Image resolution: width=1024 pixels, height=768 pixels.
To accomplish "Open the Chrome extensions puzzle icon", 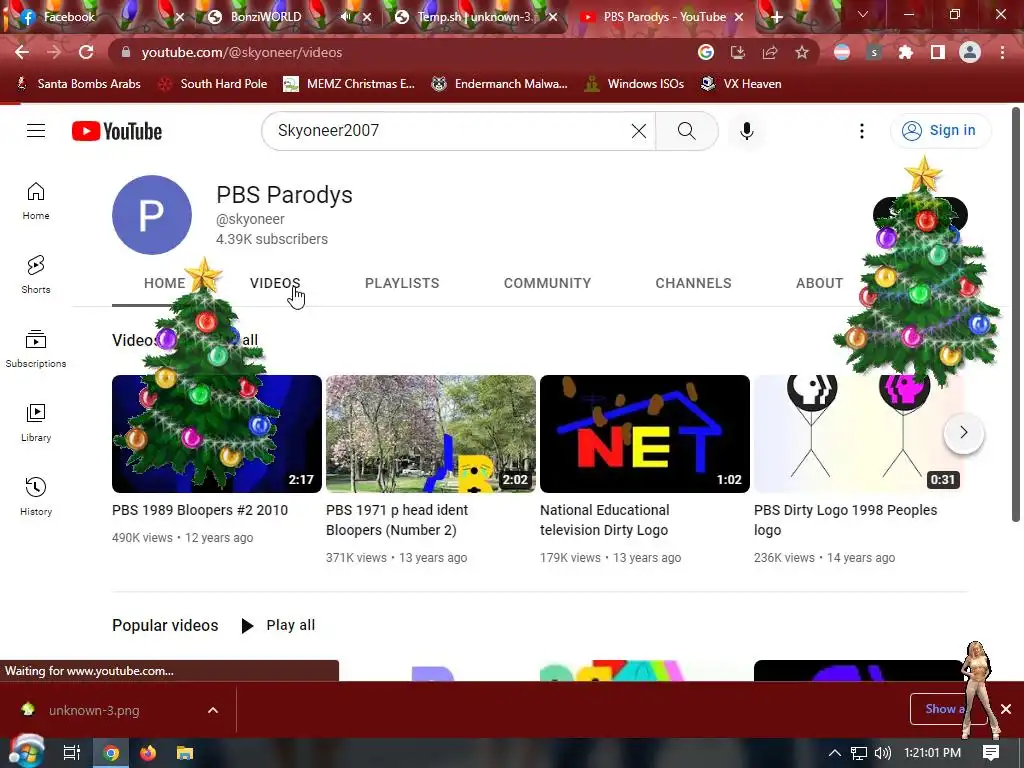I will (x=905, y=52).
